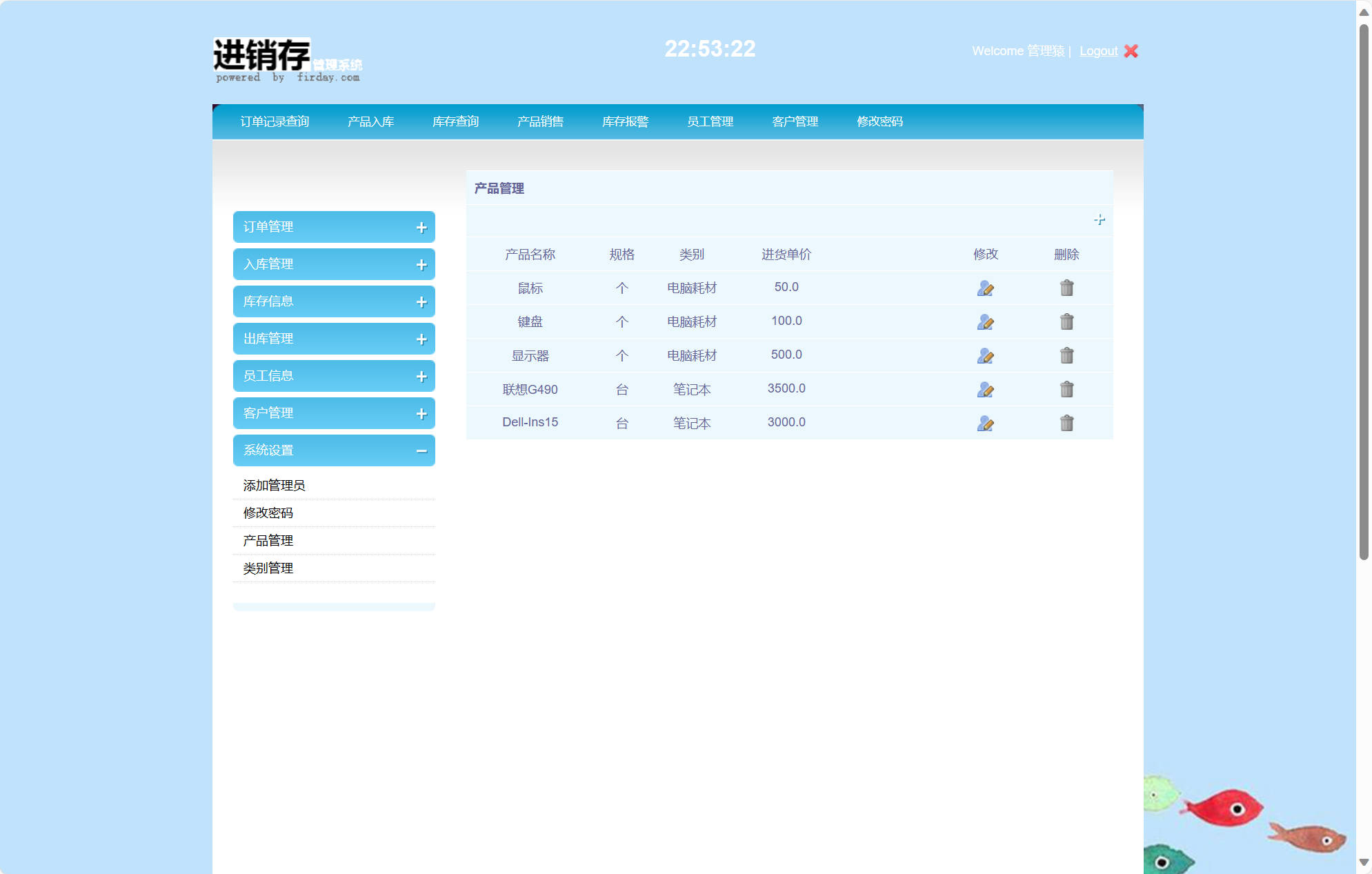Open 添加管理员 under 系统设置
The height and width of the screenshot is (874, 1372).
coord(274,486)
